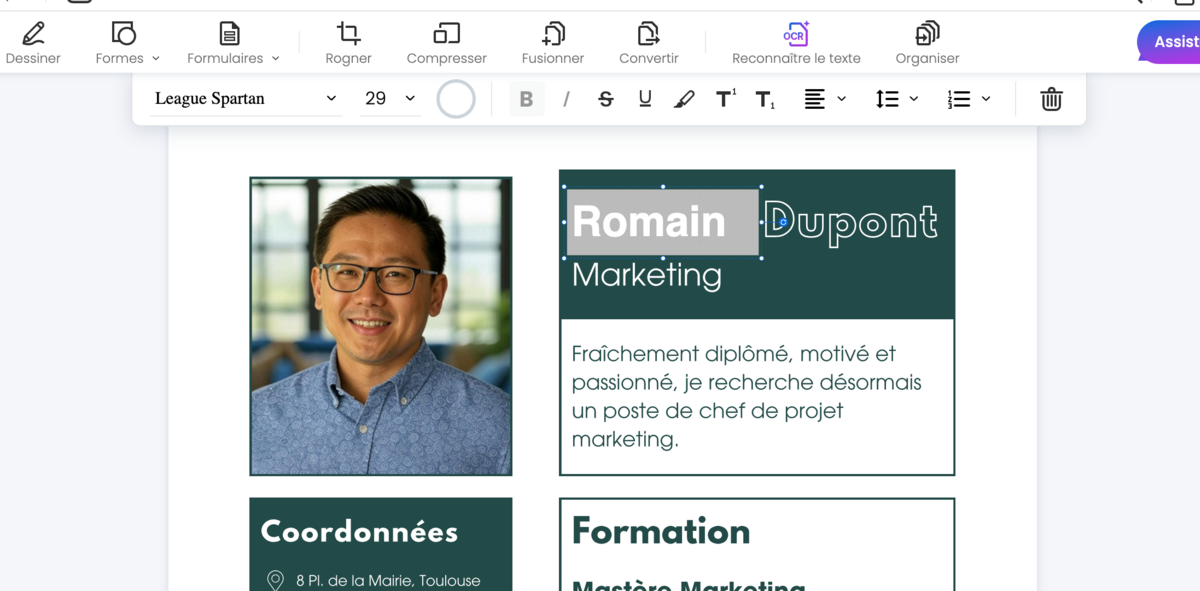Apply subscript formatting
1200x591 pixels.
(x=765, y=99)
